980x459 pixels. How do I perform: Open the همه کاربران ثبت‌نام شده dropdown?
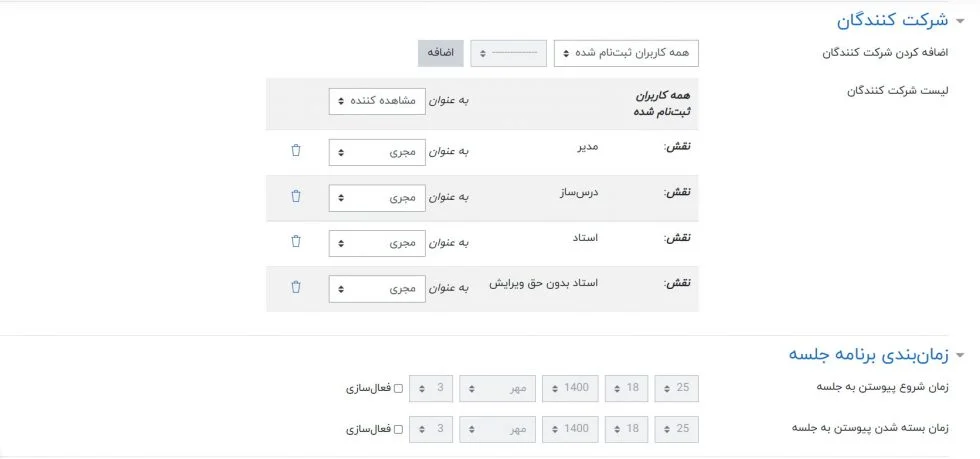pos(626,53)
